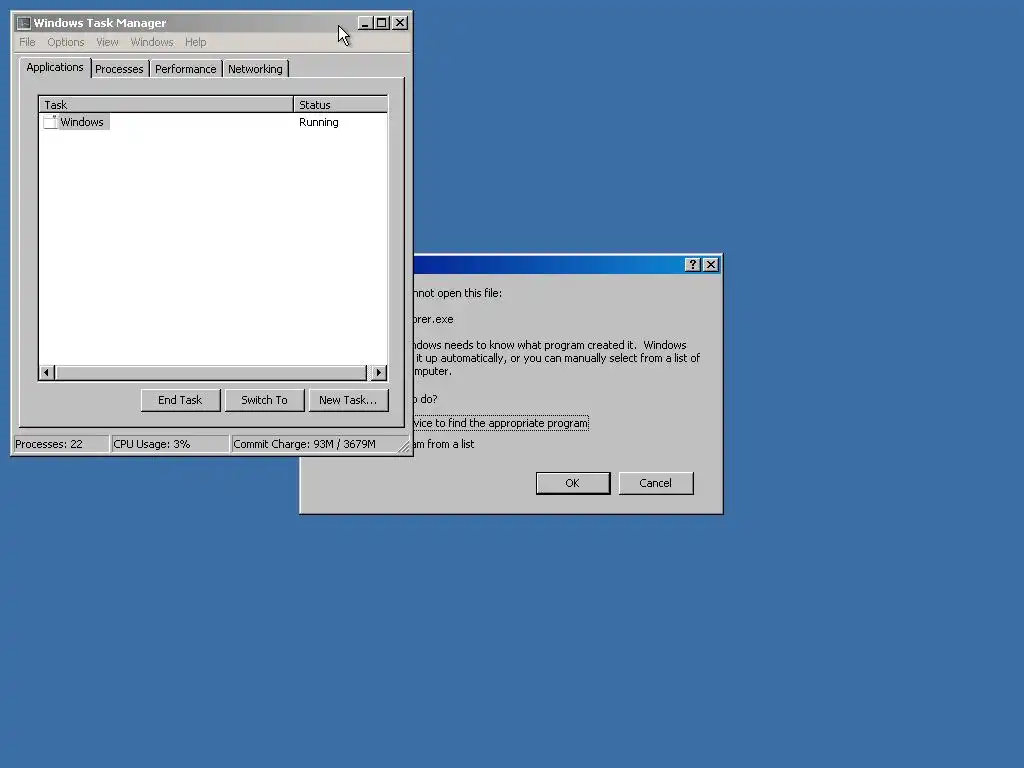Click the CPU Usage: 3% status entry
Image resolution: width=1024 pixels, height=768 pixels.
170,444
